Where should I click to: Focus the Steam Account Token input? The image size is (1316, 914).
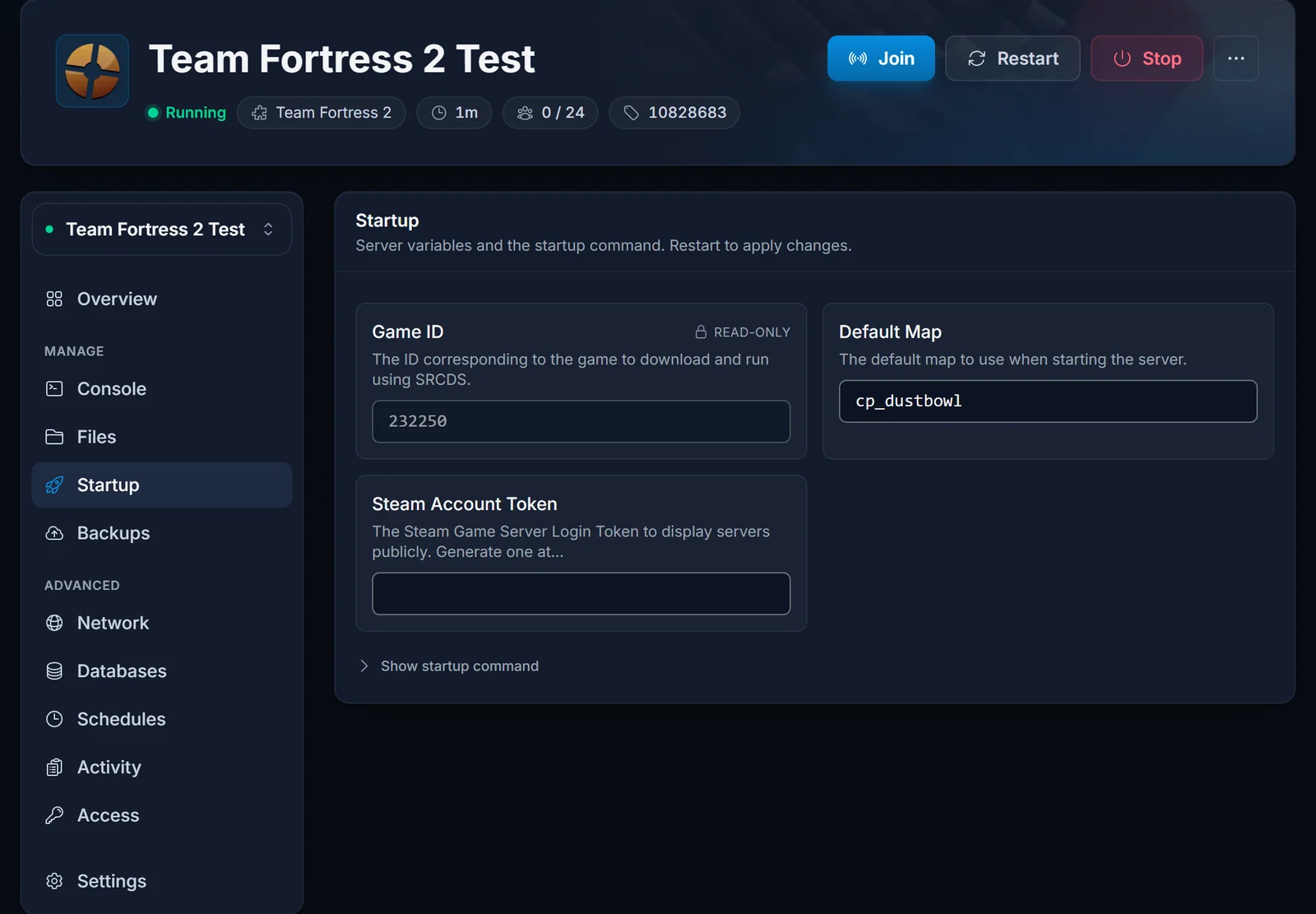581,593
